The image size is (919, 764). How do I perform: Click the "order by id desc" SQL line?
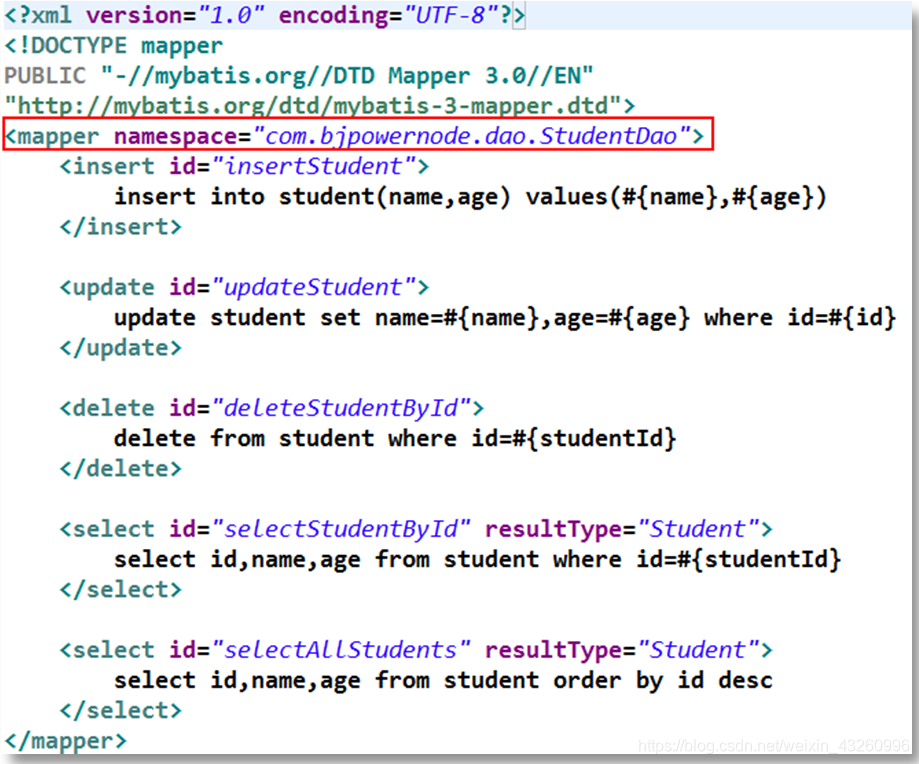(443, 681)
